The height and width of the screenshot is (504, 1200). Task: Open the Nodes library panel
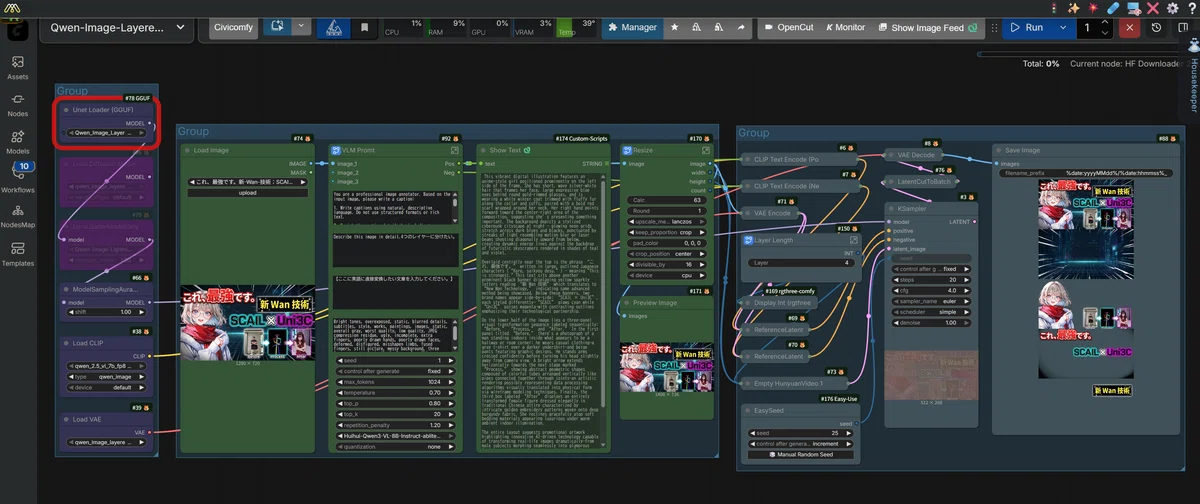pos(18,105)
